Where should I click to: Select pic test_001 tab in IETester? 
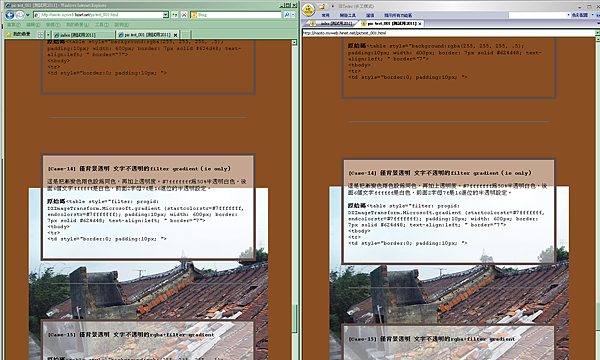click(x=389, y=24)
